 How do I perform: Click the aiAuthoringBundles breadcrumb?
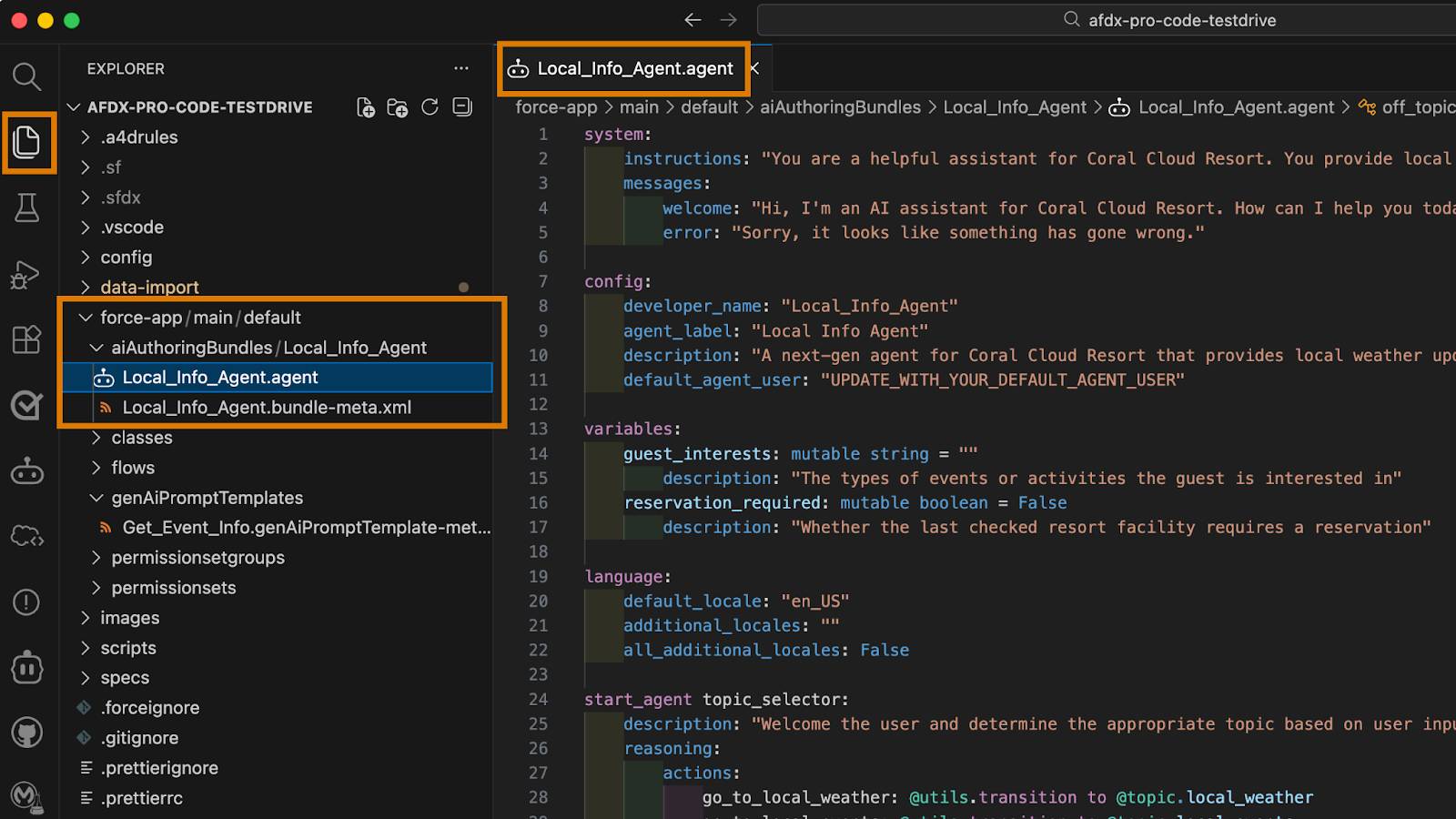tap(841, 106)
